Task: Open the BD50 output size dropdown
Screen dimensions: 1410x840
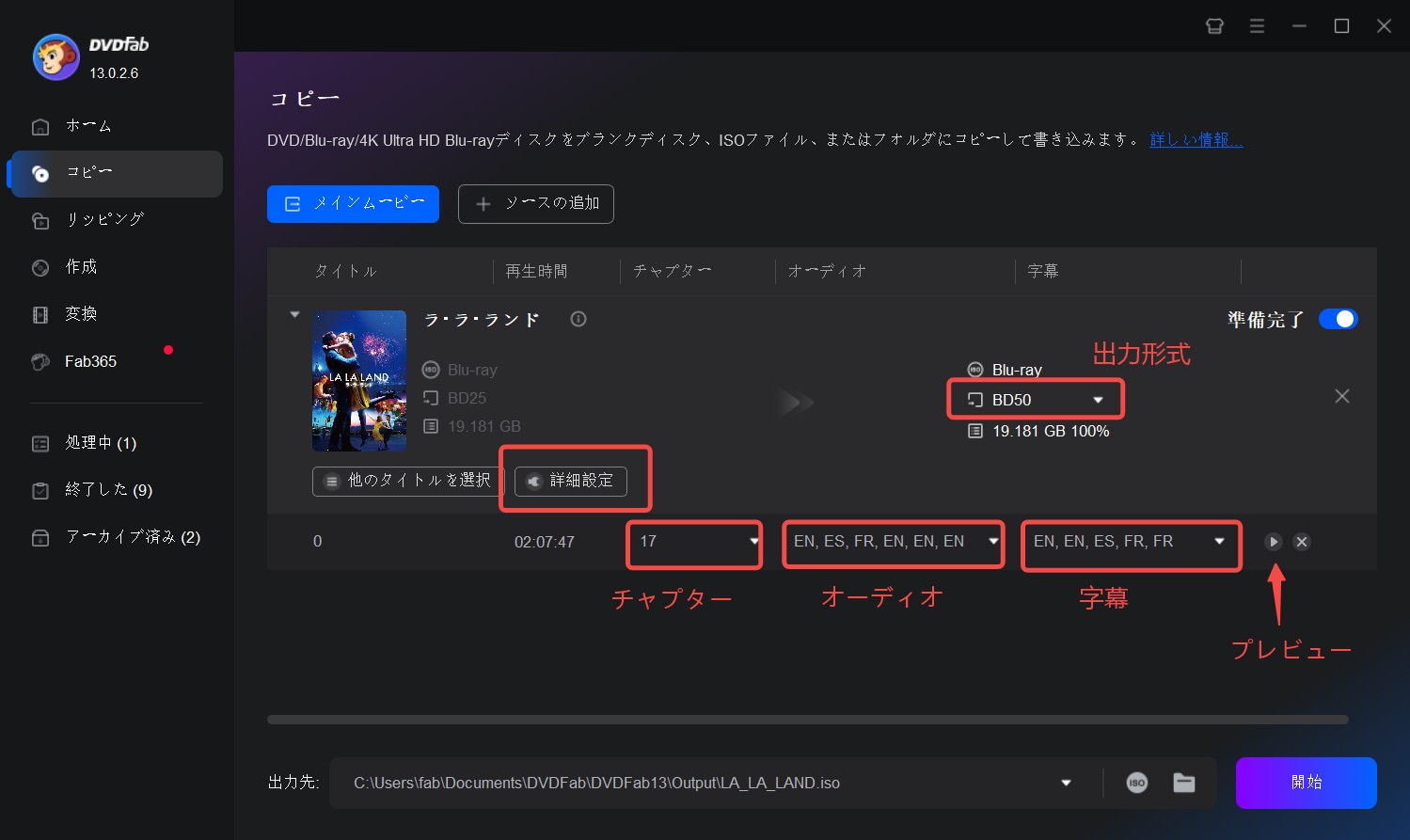Action: (1035, 400)
